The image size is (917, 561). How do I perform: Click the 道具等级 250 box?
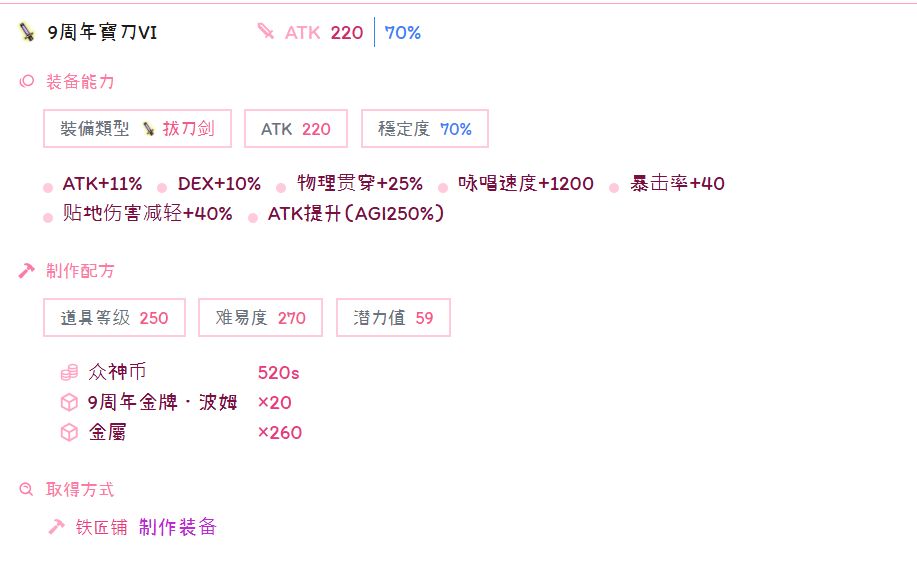pos(114,318)
